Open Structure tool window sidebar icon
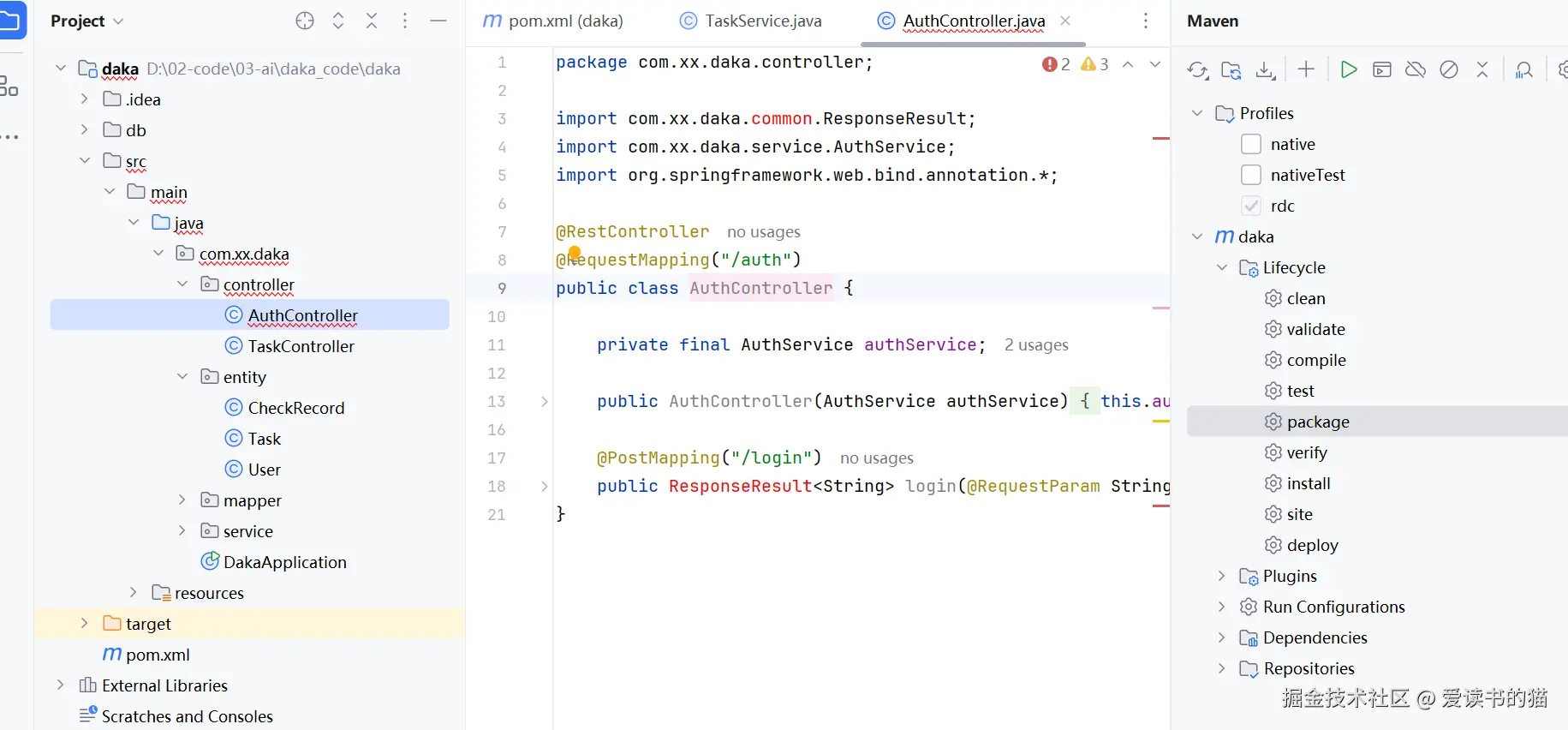The width and height of the screenshot is (1568, 730). coord(9,86)
